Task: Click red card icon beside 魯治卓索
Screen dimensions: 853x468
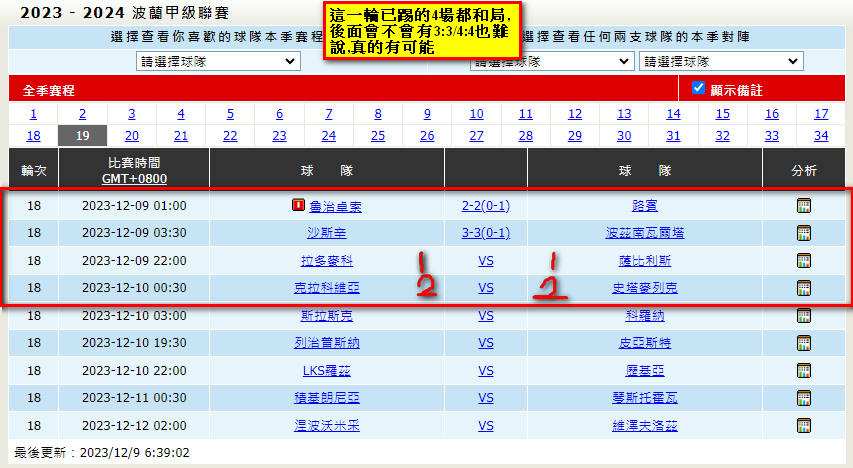Action: 297,206
